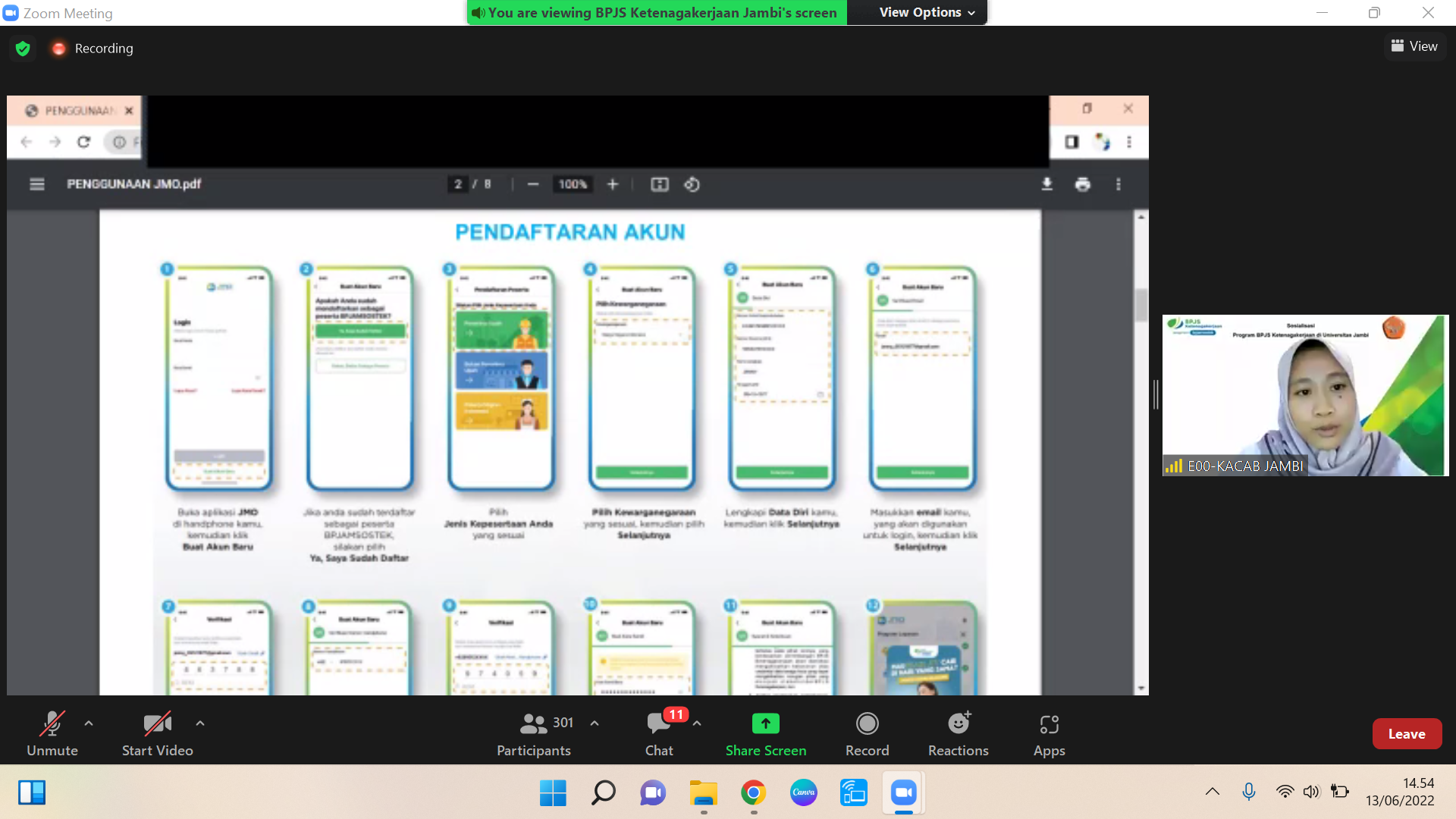Click the green Share Screen icon
This screenshot has height=819, width=1456.
coord(765,723)
